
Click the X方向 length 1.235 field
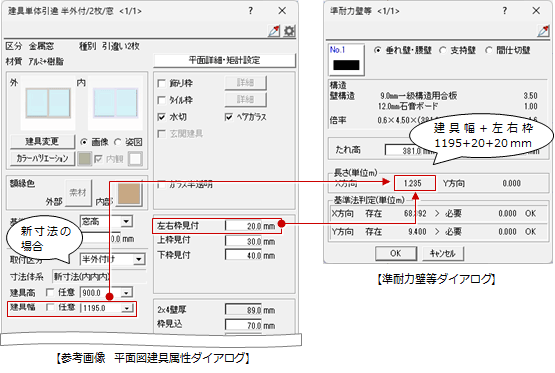[414, 183]
